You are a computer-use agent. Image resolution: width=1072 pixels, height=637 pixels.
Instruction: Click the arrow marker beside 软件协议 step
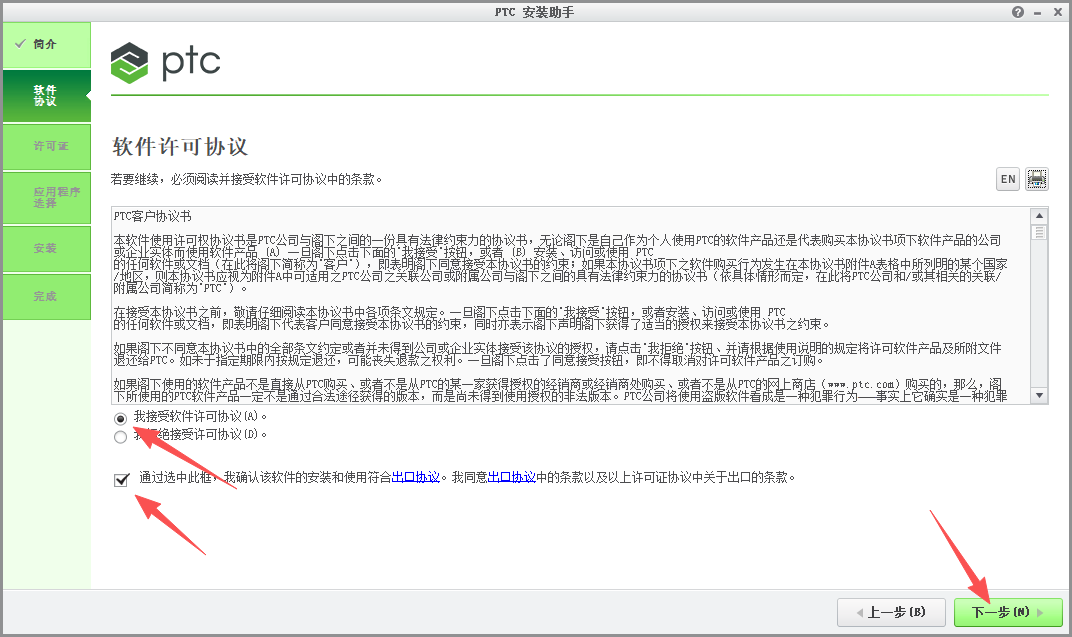[86, 96]
